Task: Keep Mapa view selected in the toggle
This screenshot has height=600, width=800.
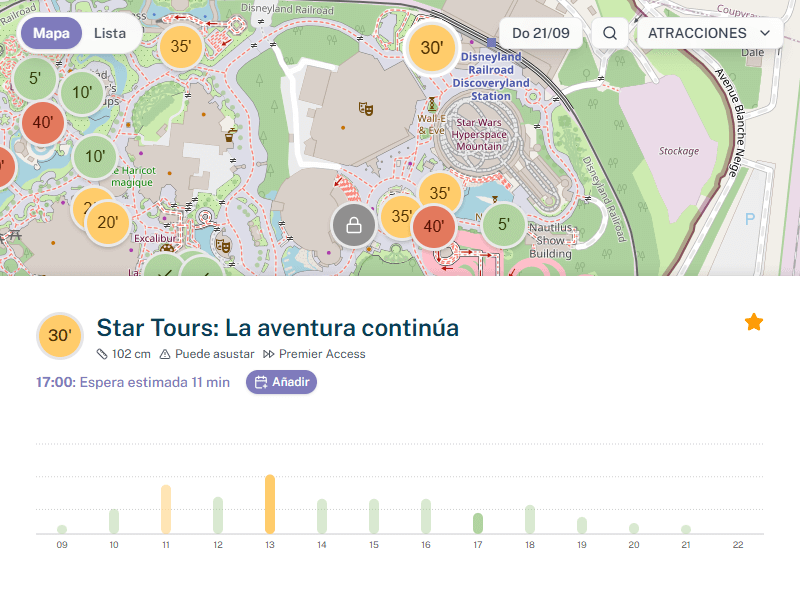Action: pyautogui.click(x=51, y=33)
